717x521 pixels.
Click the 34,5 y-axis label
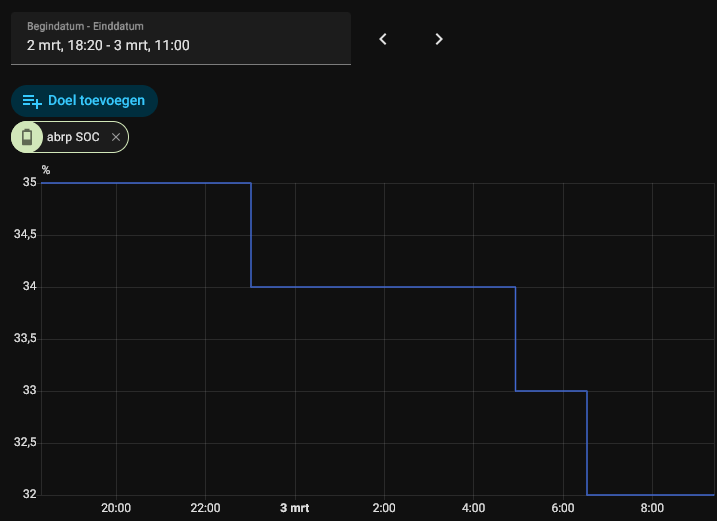[25, 234]
